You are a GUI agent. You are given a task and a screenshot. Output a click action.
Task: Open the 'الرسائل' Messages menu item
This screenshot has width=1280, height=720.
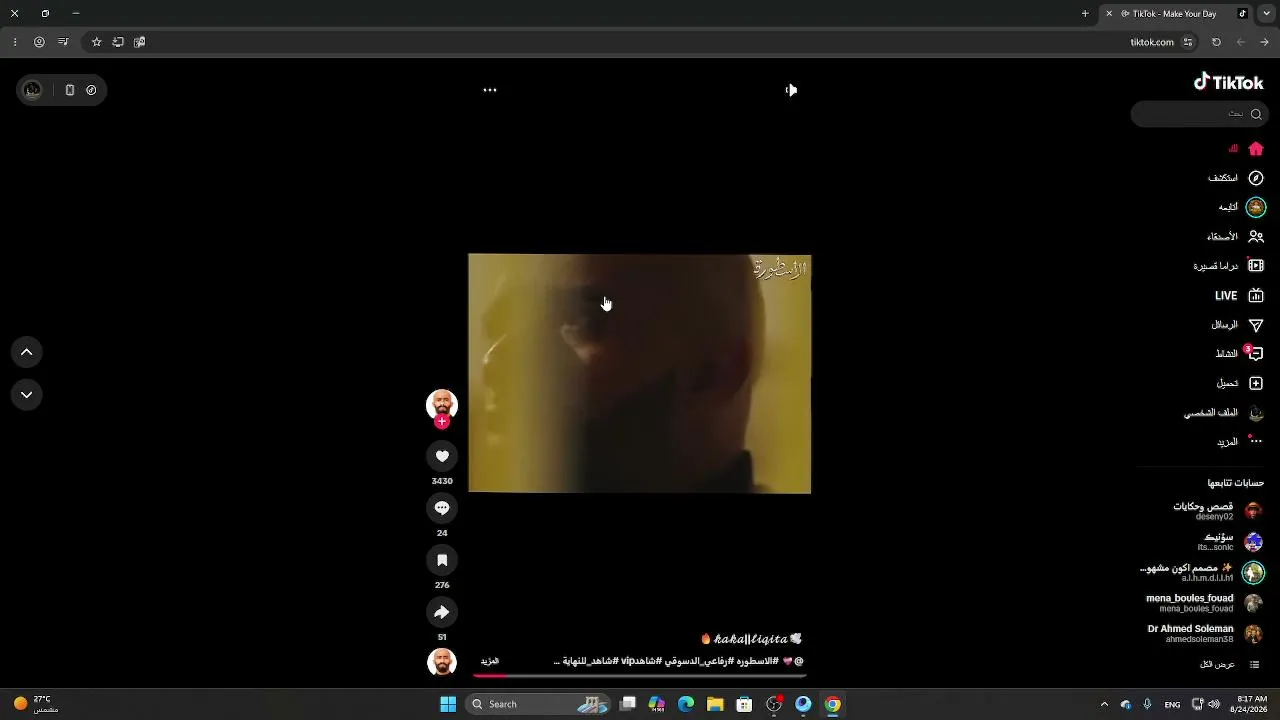[1225, 325]
